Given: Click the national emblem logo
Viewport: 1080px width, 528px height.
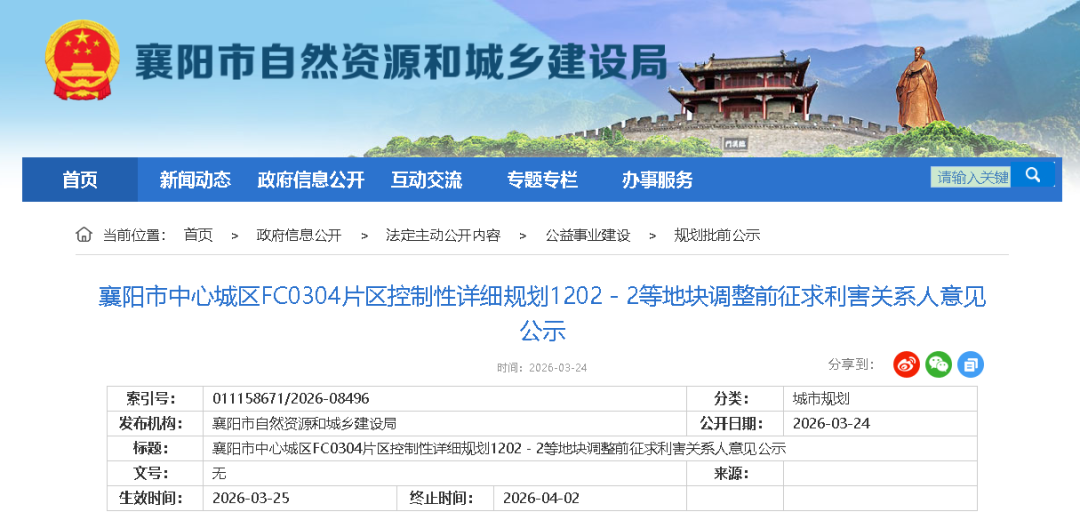Looking at the screenshot, I should (x=82, y=60).
